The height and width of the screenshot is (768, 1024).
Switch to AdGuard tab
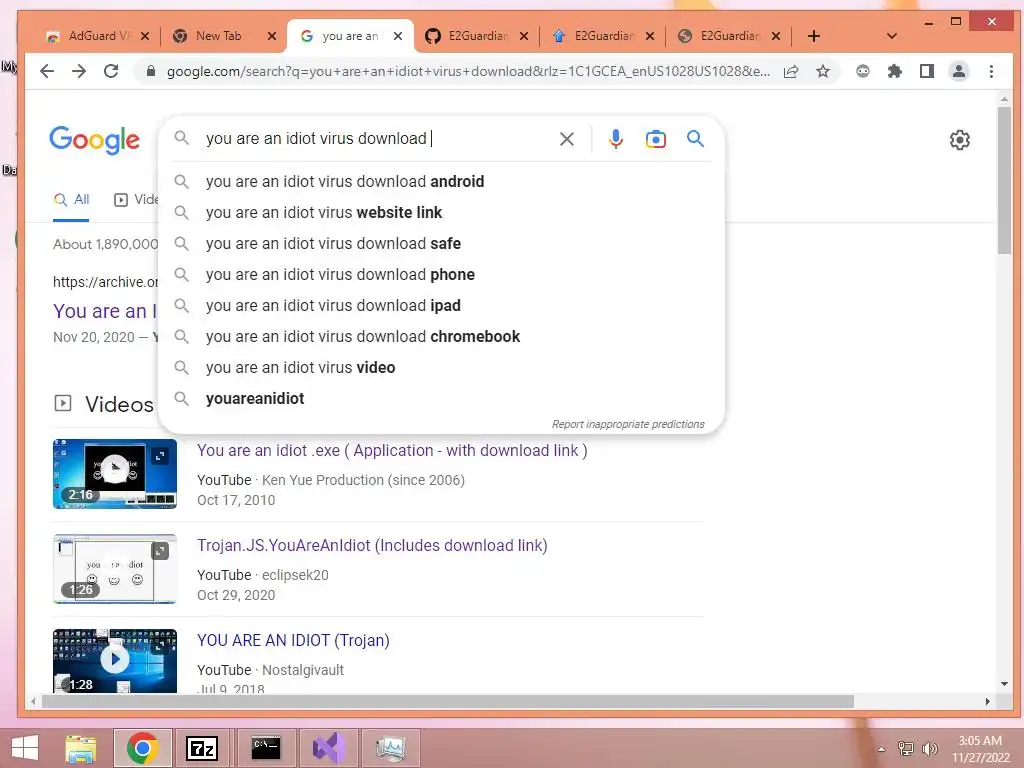point(99,36)
